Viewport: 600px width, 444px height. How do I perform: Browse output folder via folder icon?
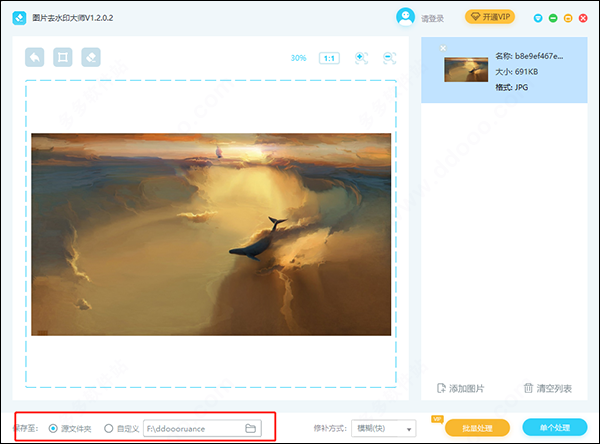251,428
